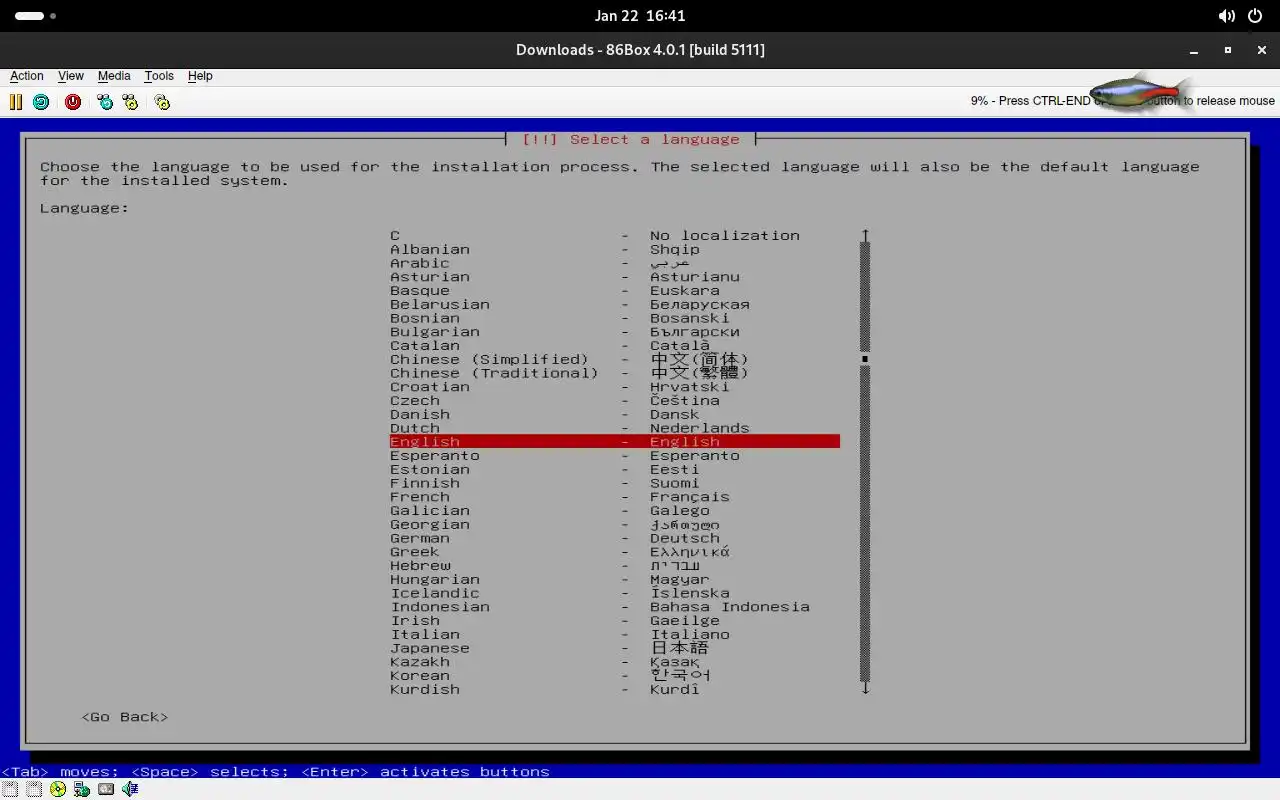Select the German language row
Image resolution: width=1280 pixels, height=800 pixels.
615,538
